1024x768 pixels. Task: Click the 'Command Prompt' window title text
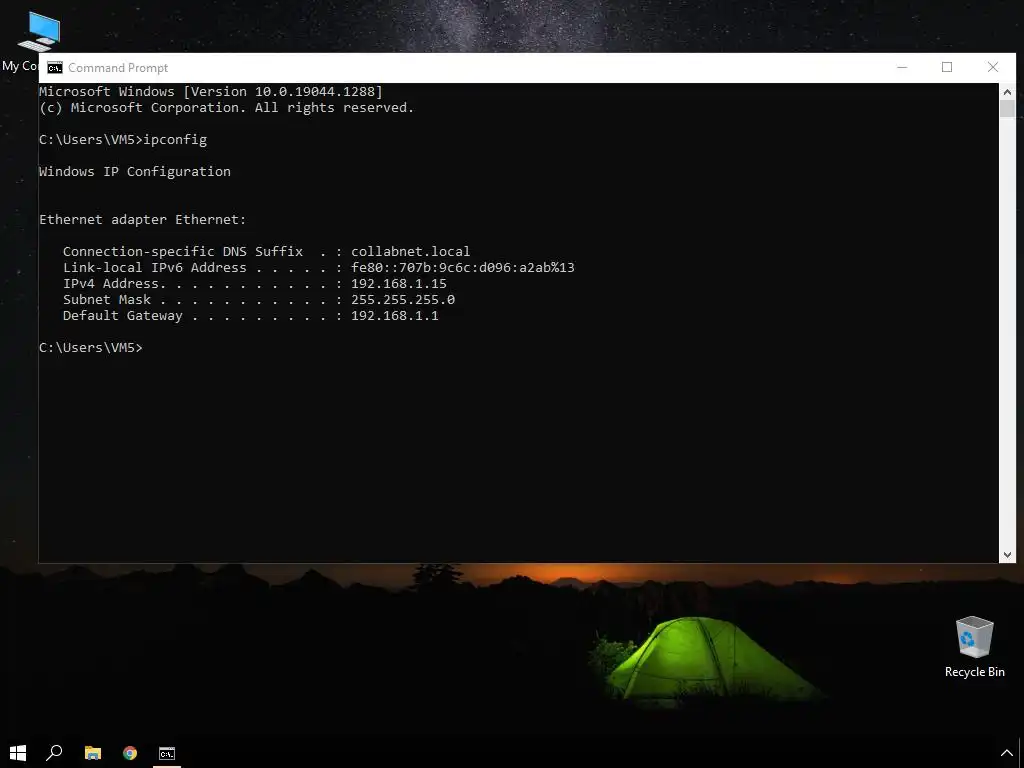pyautogui.click(x=118, y=68)
